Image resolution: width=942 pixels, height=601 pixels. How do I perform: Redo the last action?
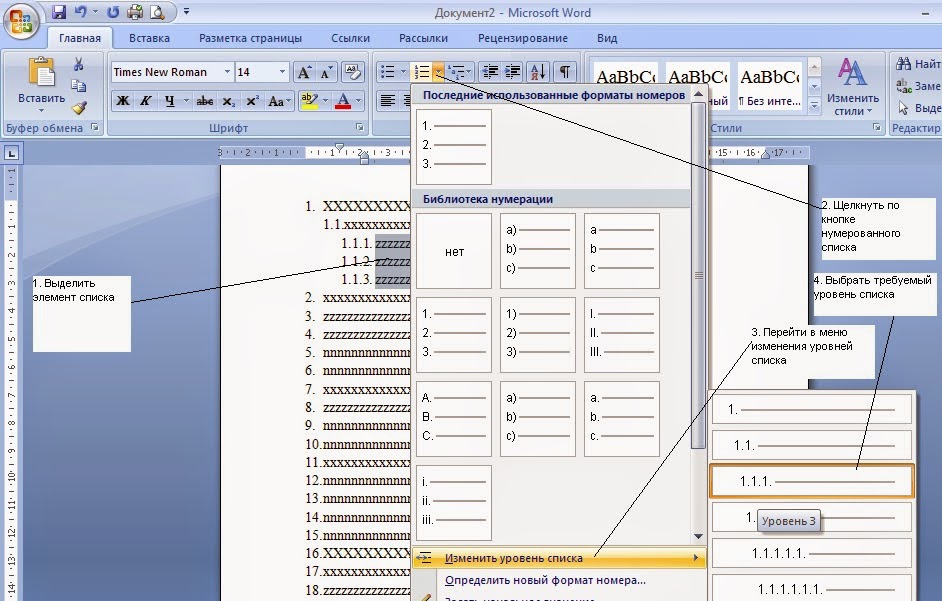(x=113, y=12)
